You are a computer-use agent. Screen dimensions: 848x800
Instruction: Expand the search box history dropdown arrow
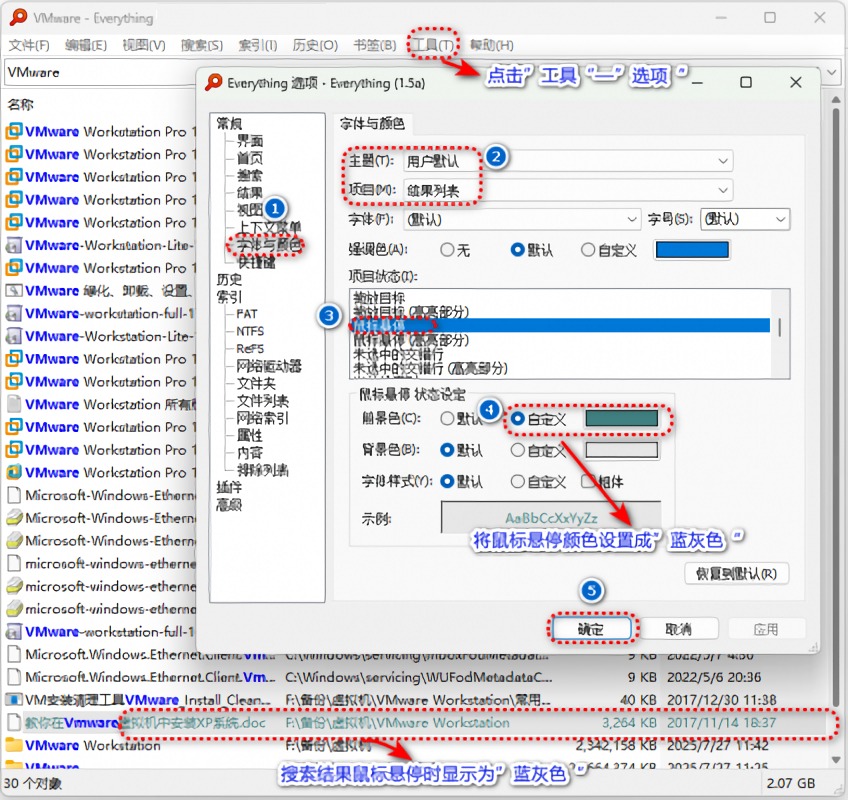point(831,72)
